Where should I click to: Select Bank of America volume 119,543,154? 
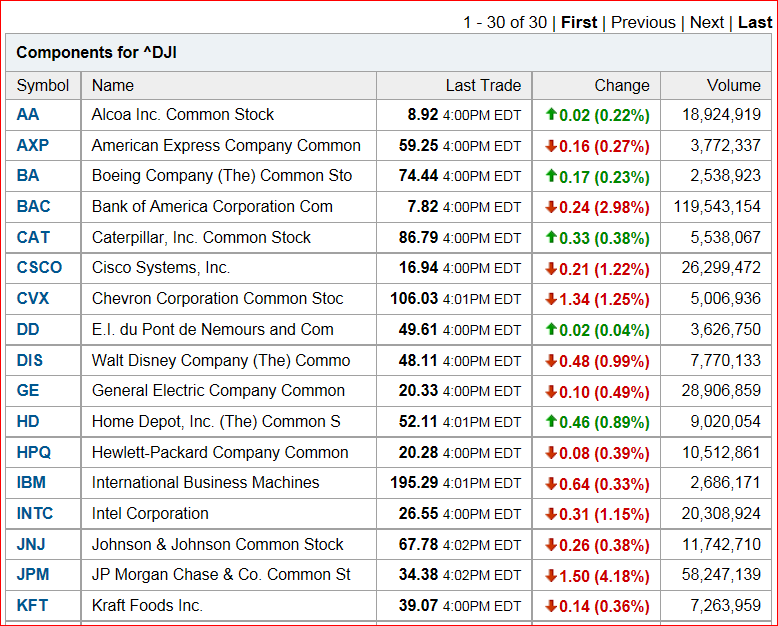click(717, 206)
